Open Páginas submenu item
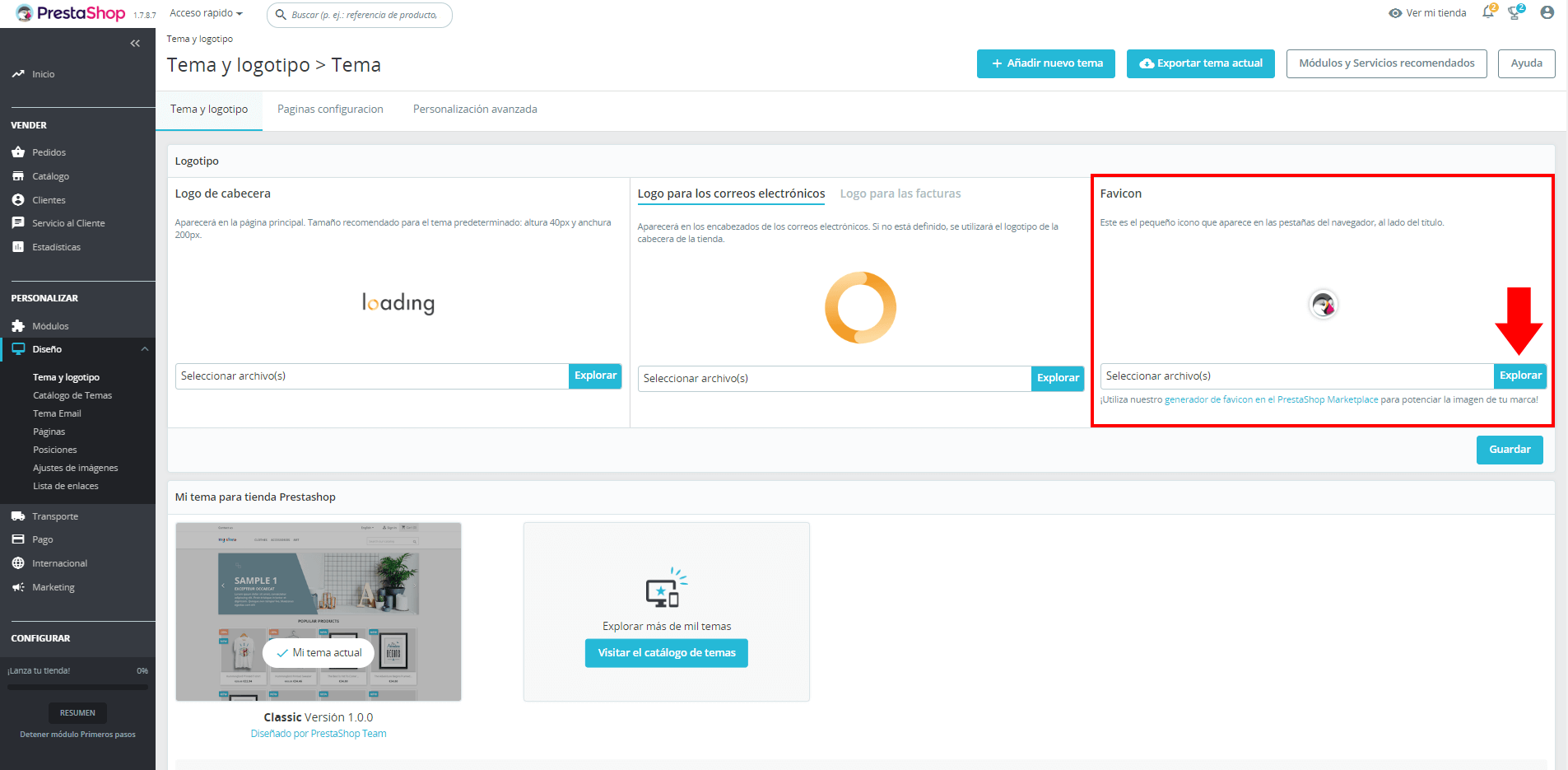 pos(49,432)
